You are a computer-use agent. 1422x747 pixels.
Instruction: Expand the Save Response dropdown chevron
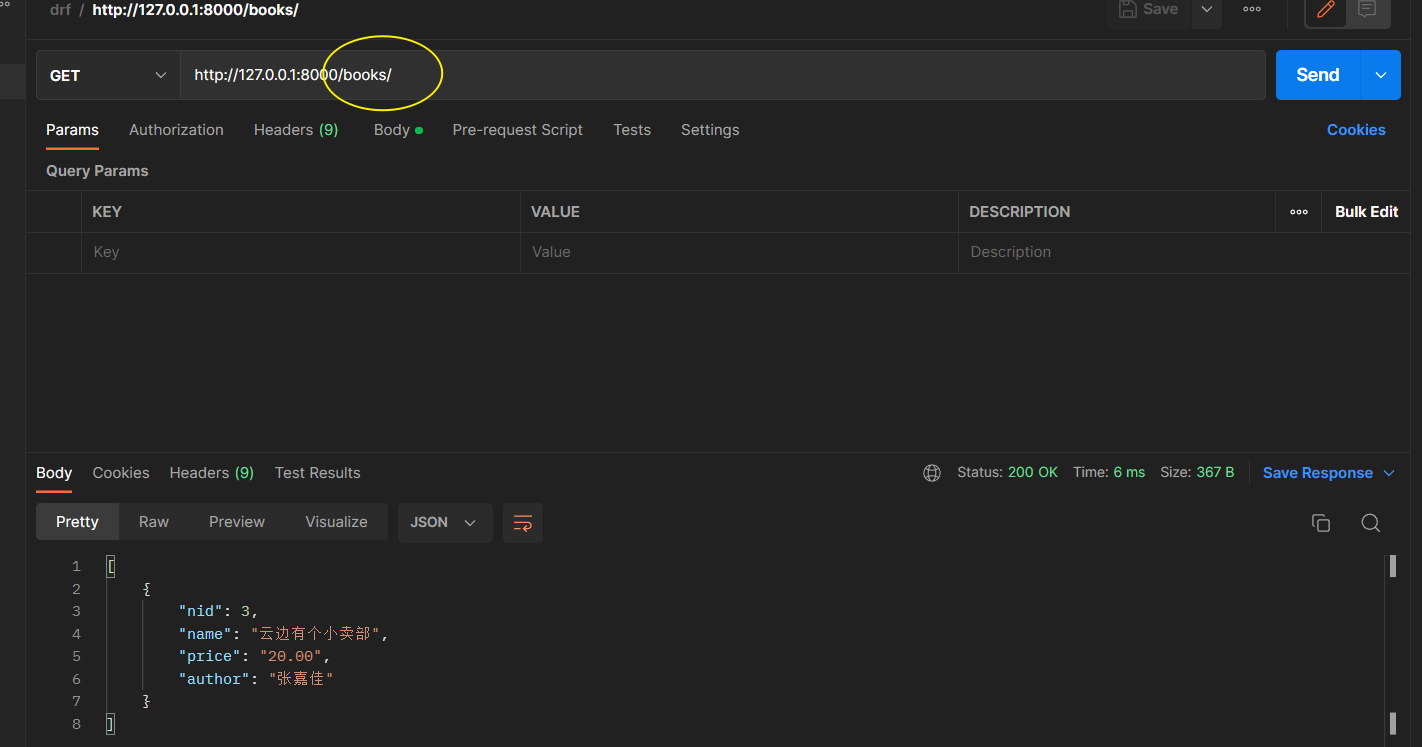coord(1389,473)
